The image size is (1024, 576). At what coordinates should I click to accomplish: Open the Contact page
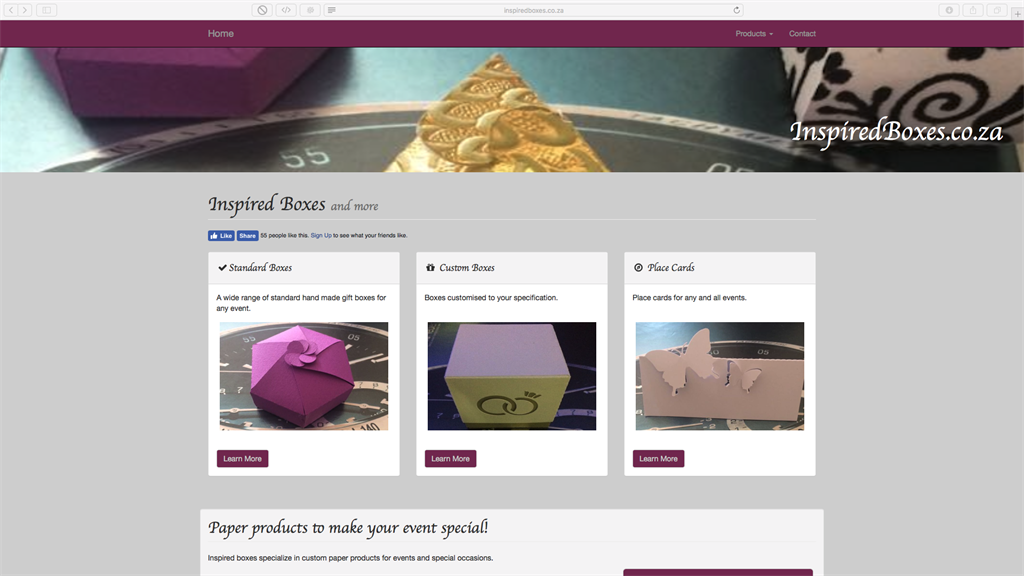pyautogui.click(x=802, y=33)
